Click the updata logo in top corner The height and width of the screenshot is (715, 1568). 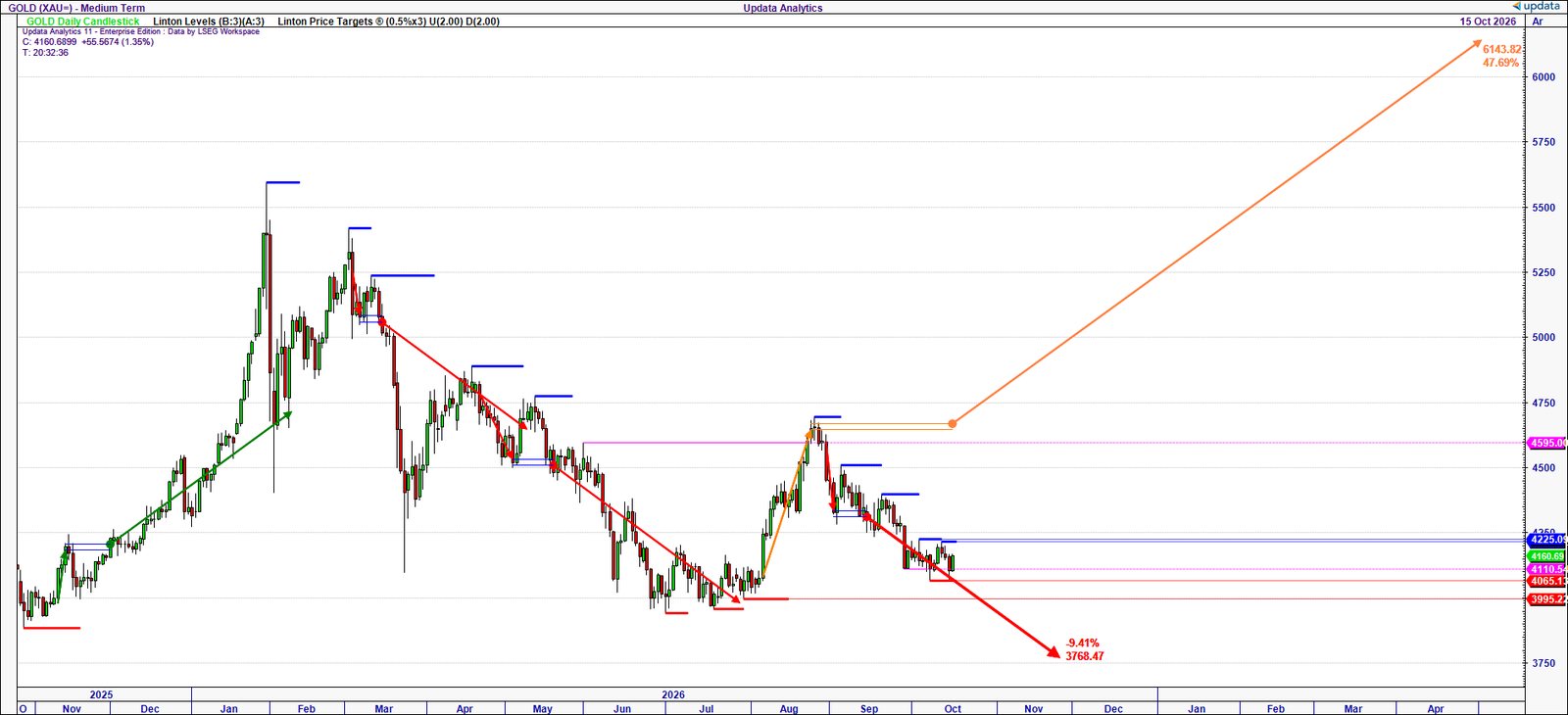(x=1535, y=6)
